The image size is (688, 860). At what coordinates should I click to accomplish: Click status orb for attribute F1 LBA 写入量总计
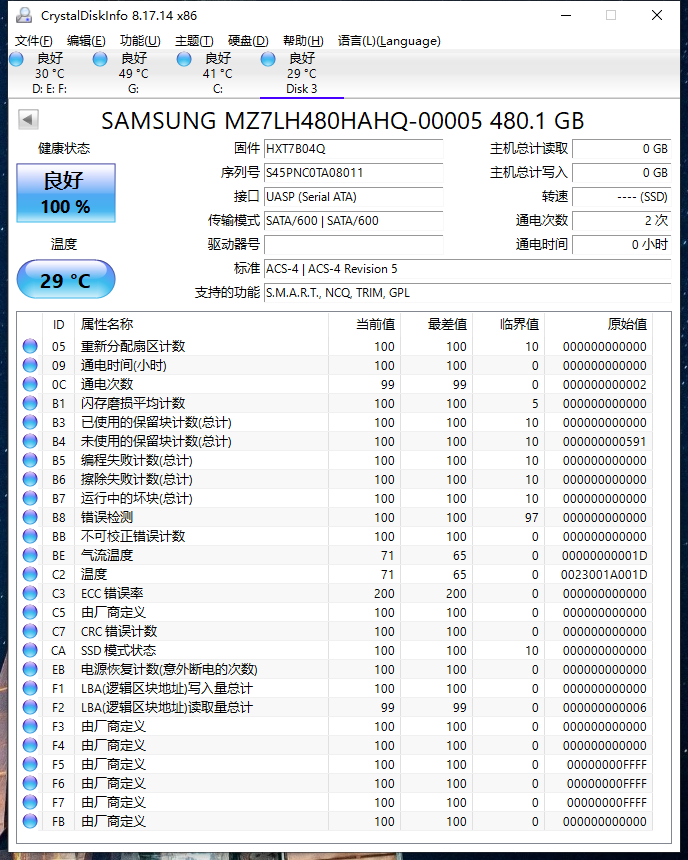coord(30,688)
